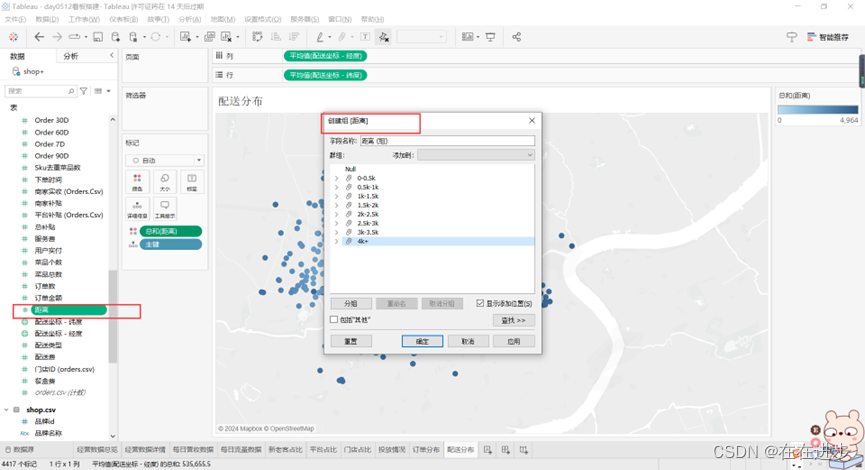Click the redo forward arrow in toolbar
Viewport: 865px width, 470px height.
click(x=57, y=37)
